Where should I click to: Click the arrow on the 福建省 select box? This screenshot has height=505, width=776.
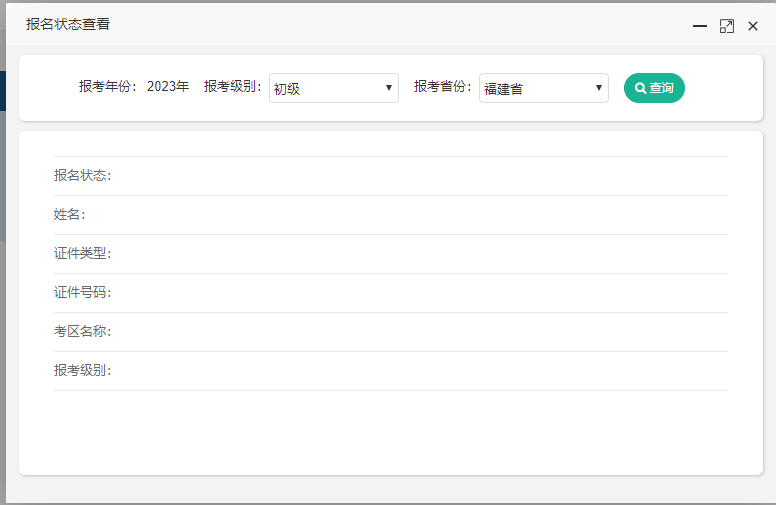[599, 88]
